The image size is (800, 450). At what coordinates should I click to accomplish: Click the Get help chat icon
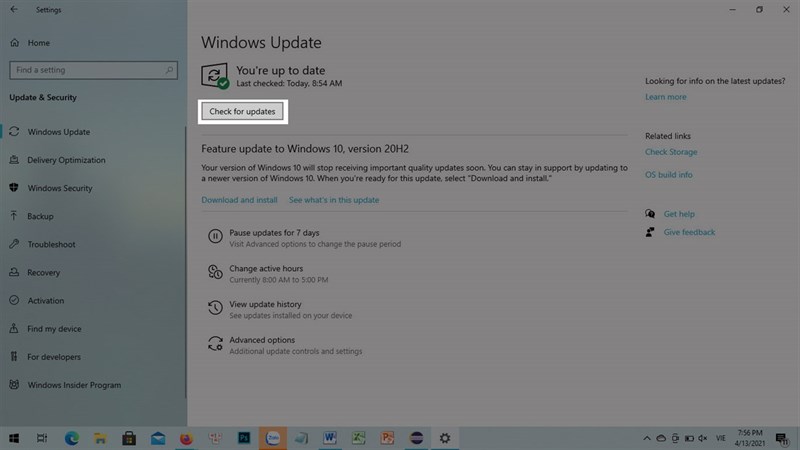pyautogui.click(x=649, y=214)
